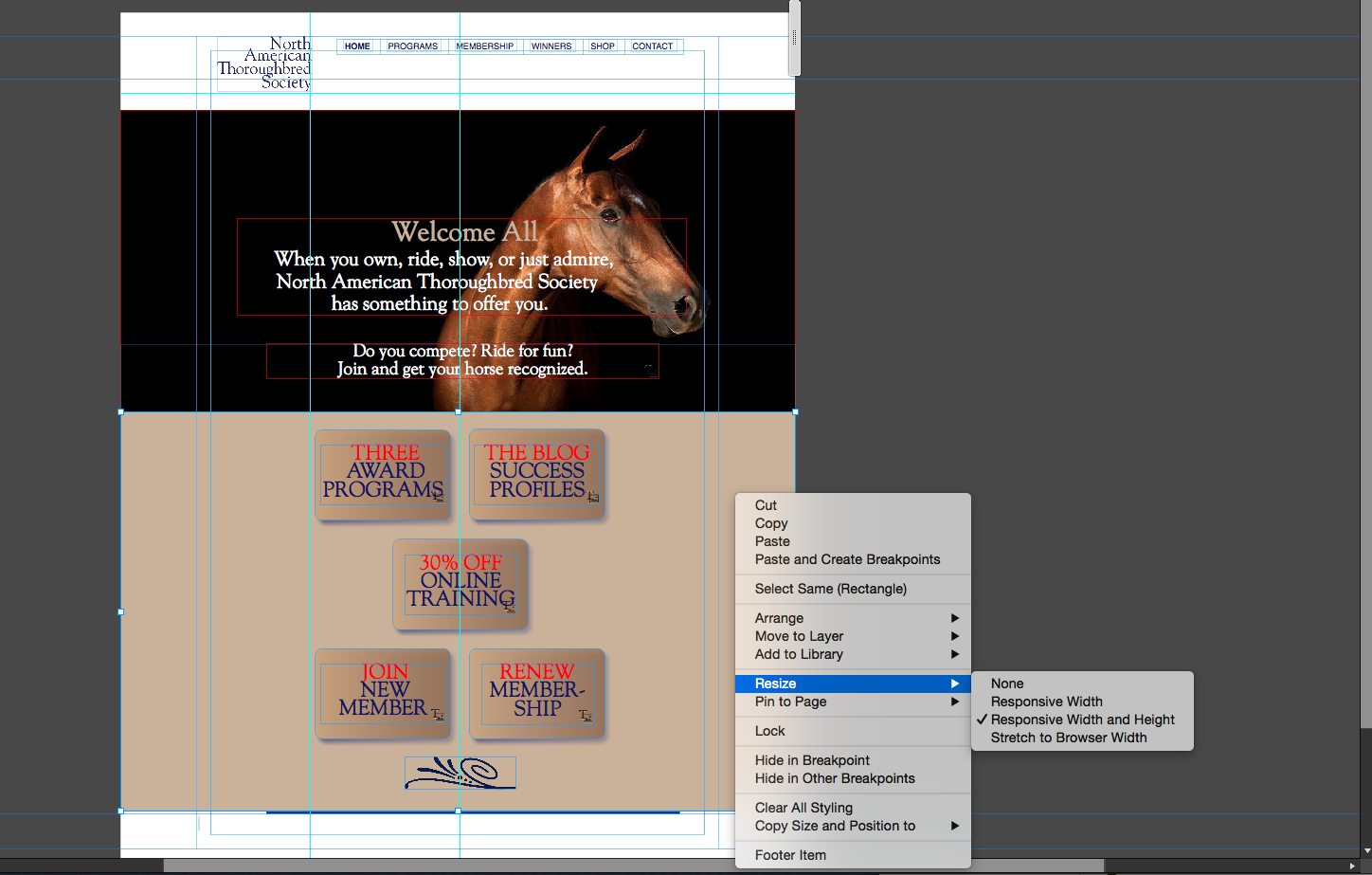The height and width of the screenshot is (875, 1372).
Task: Click the breakpoint bar scrubber handle
Action: click(794, 38)
